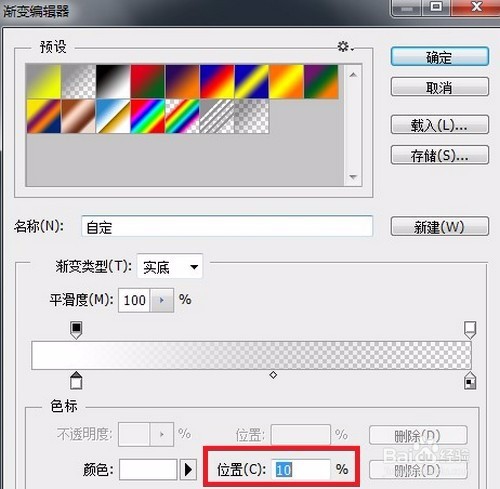Select the right color stop

pos(470,380)
